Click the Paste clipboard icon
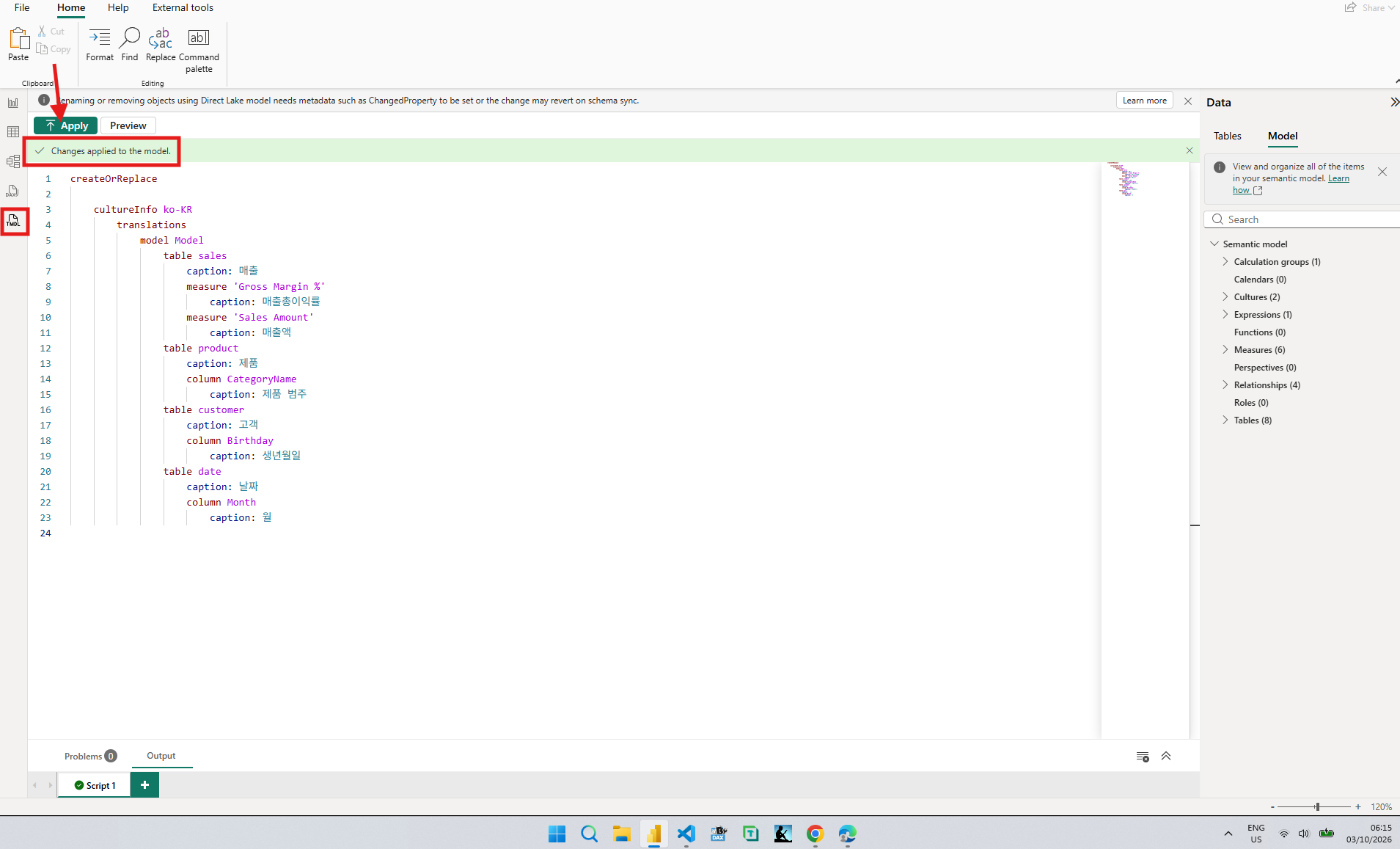Screen dimensions: 1400x849 point(18,44)
